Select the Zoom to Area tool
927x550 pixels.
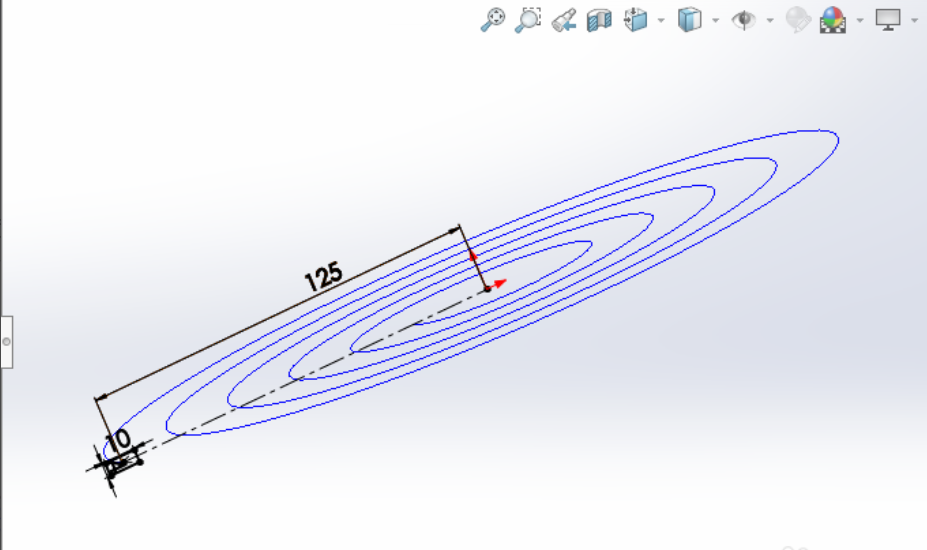click(x=528, y=20)
